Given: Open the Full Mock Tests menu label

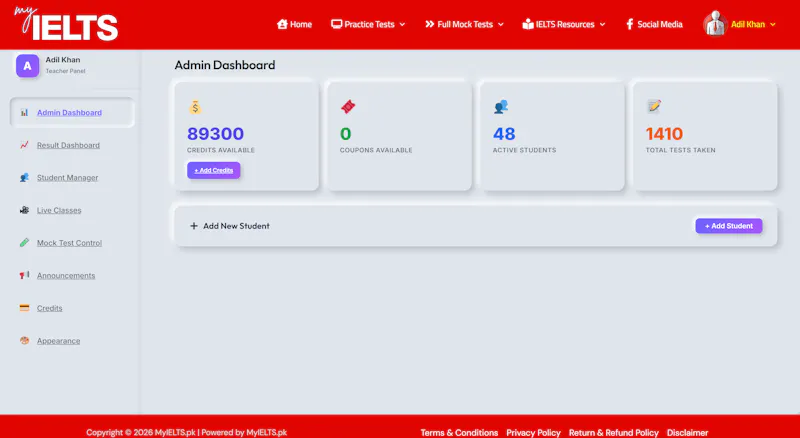Looking at the screenshot, I should tap(465, 24).
